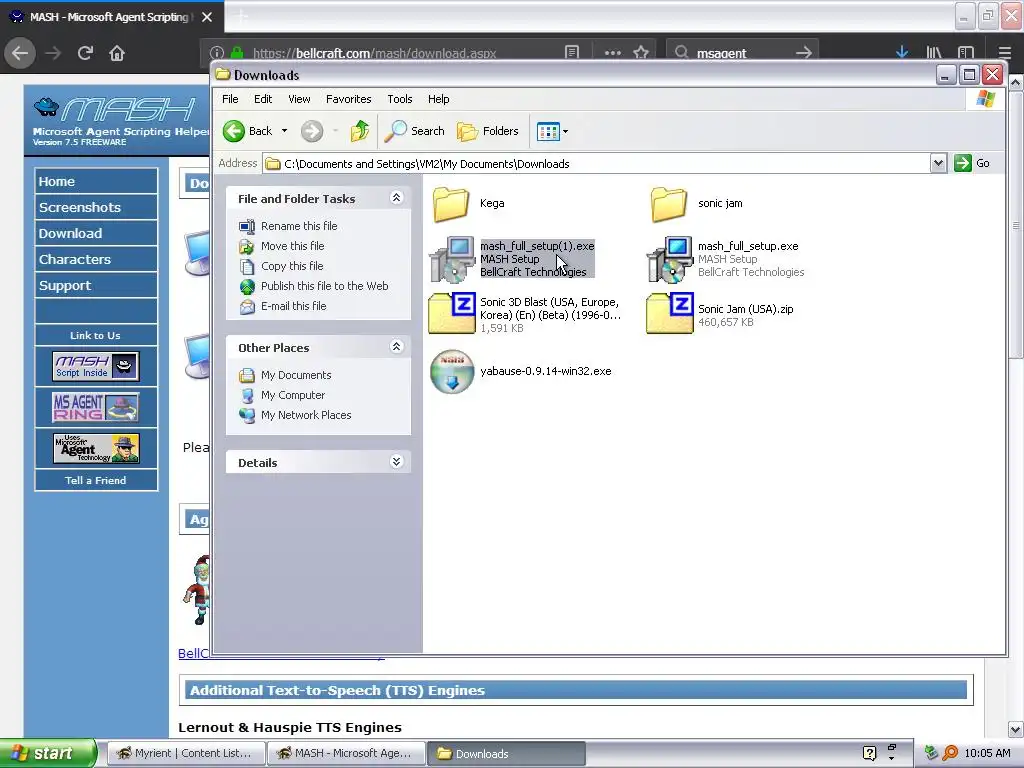1024x768 pixels.
Task: Open Screenshots page in MASH sidebar
Action: coord(96,207)
